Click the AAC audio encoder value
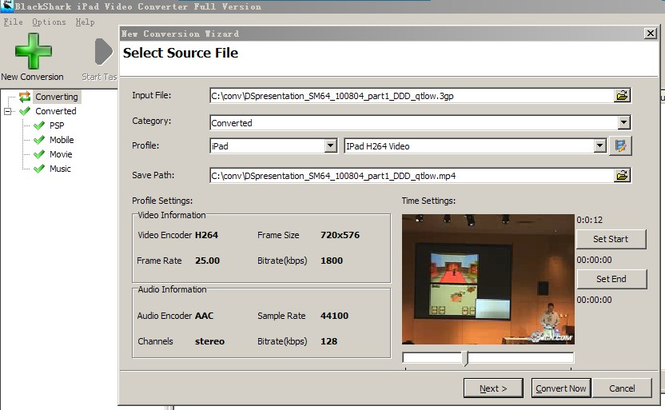This screenshot has width=665, height=410. pyautogui.click(x=204, y=316)
